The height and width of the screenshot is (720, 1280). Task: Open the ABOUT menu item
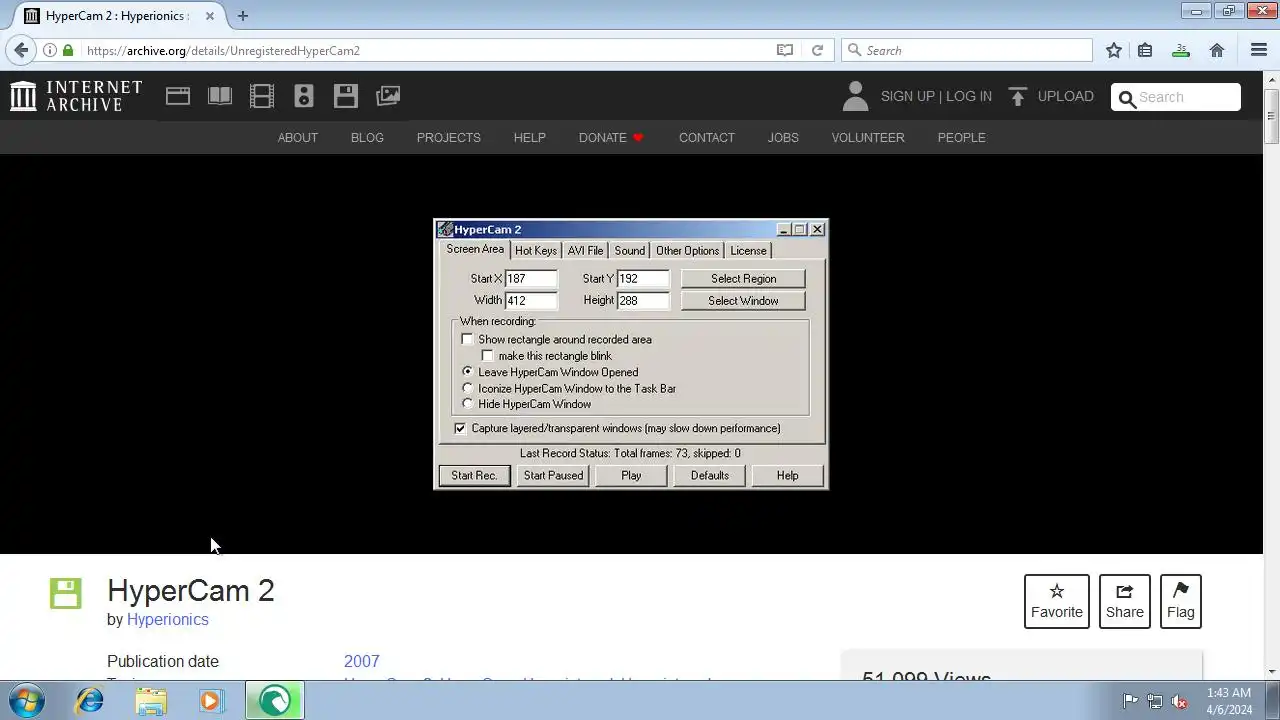tap(297, 137)
